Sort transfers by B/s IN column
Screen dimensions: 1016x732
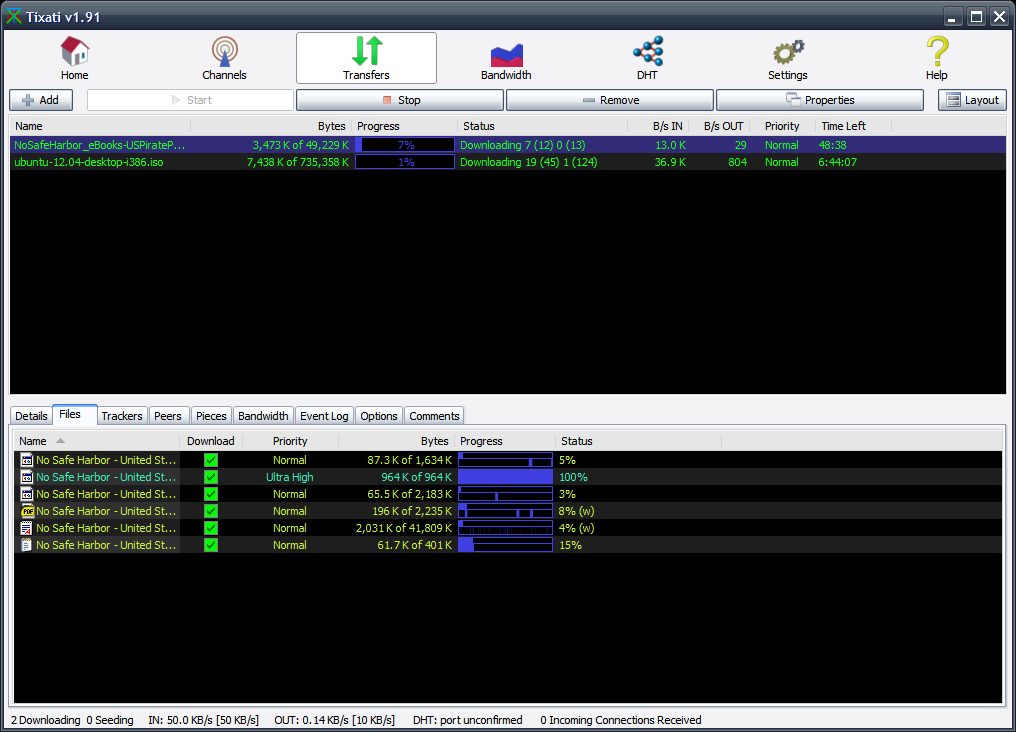[658, 126]
